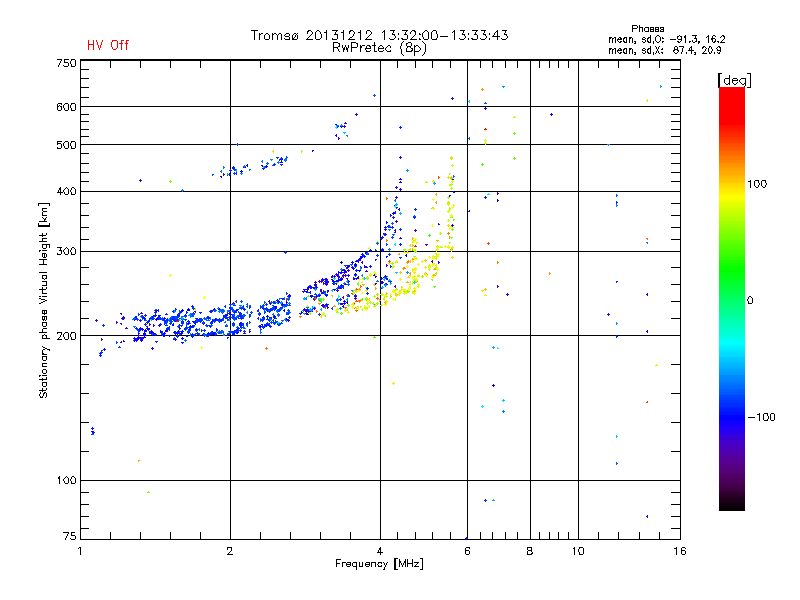Click the colorbar 100 tick label
This screenshot has height=600, width=800.
(757, 184)
